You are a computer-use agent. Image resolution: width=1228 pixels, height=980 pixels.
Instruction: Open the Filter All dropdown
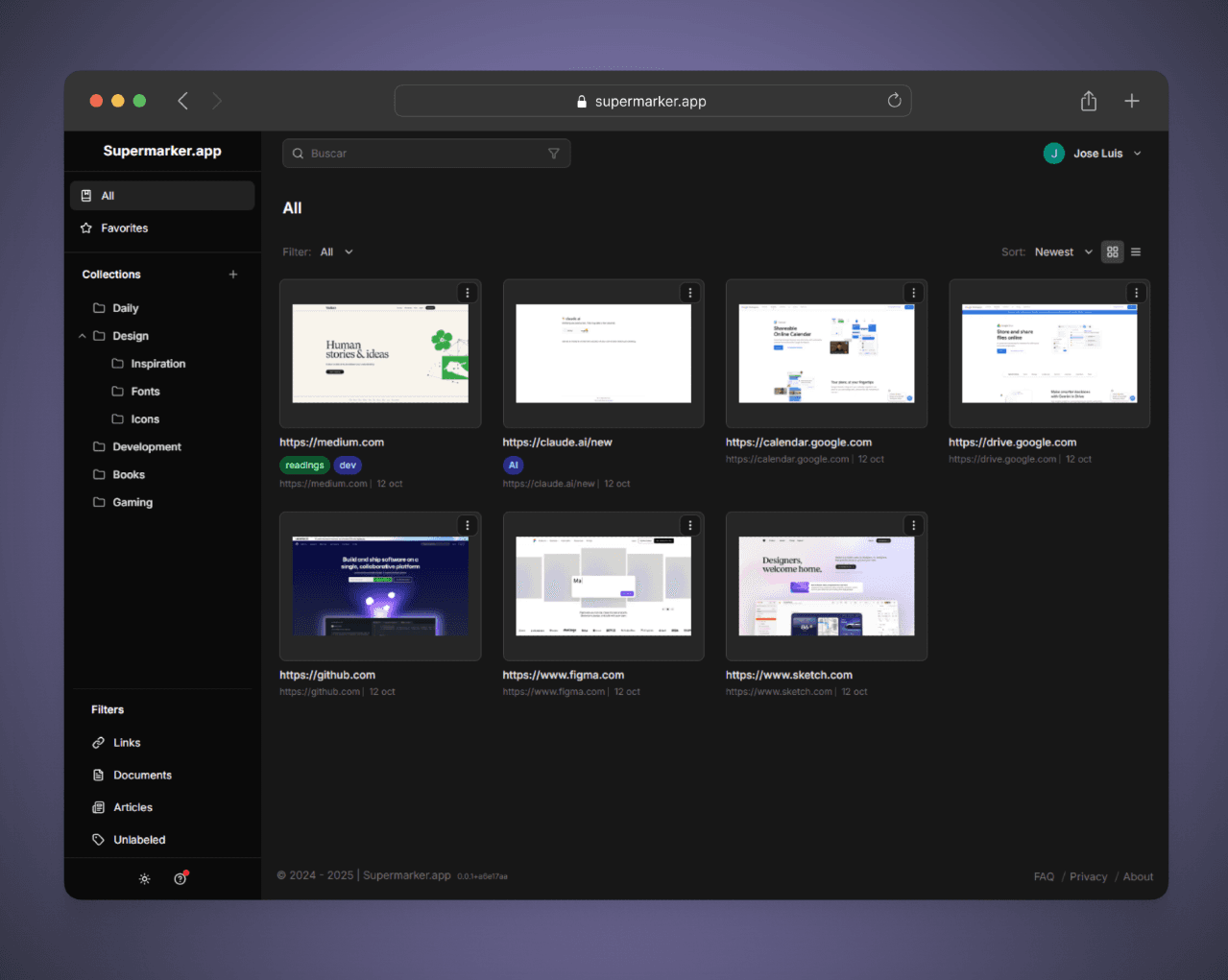[x=336, y=251]
